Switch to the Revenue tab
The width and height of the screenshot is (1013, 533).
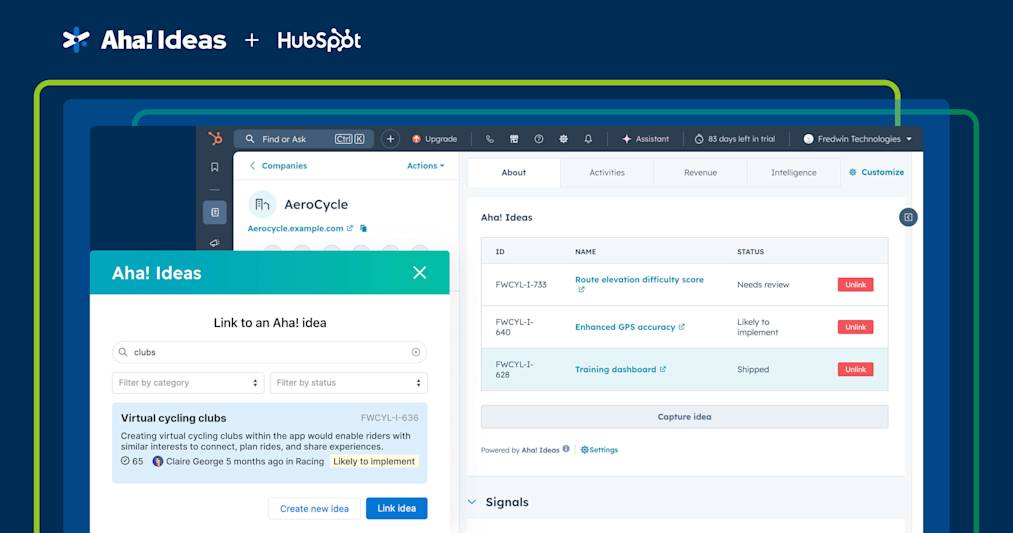700,172
